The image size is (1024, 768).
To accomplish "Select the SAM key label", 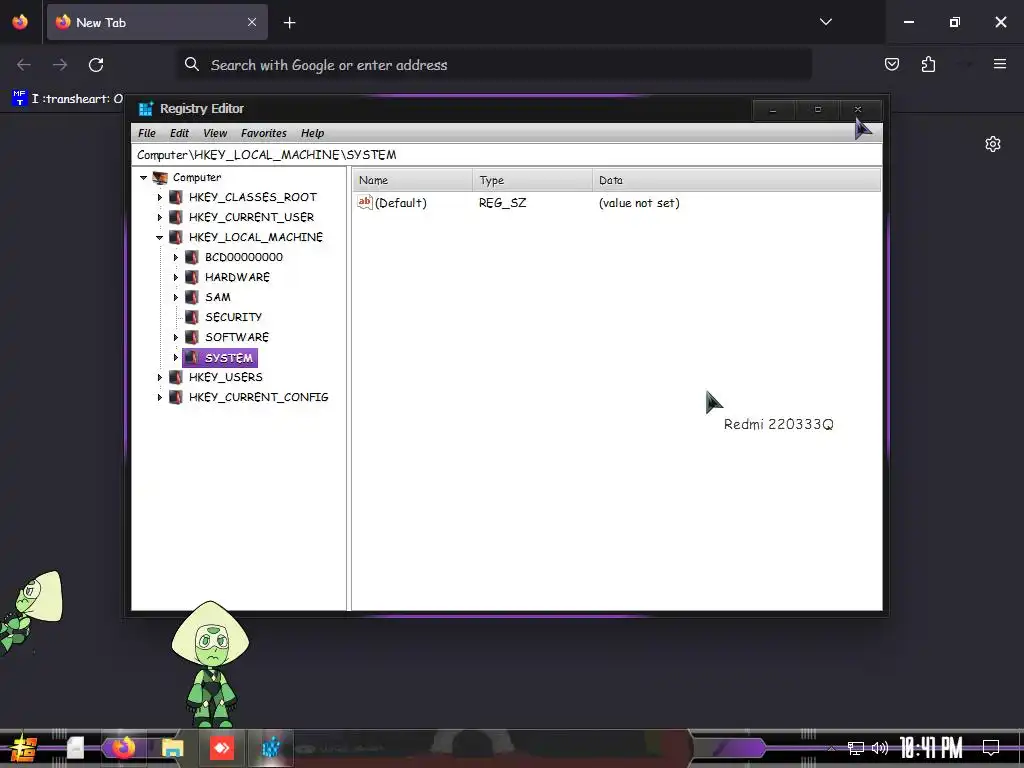I will (x=217, y=297).
